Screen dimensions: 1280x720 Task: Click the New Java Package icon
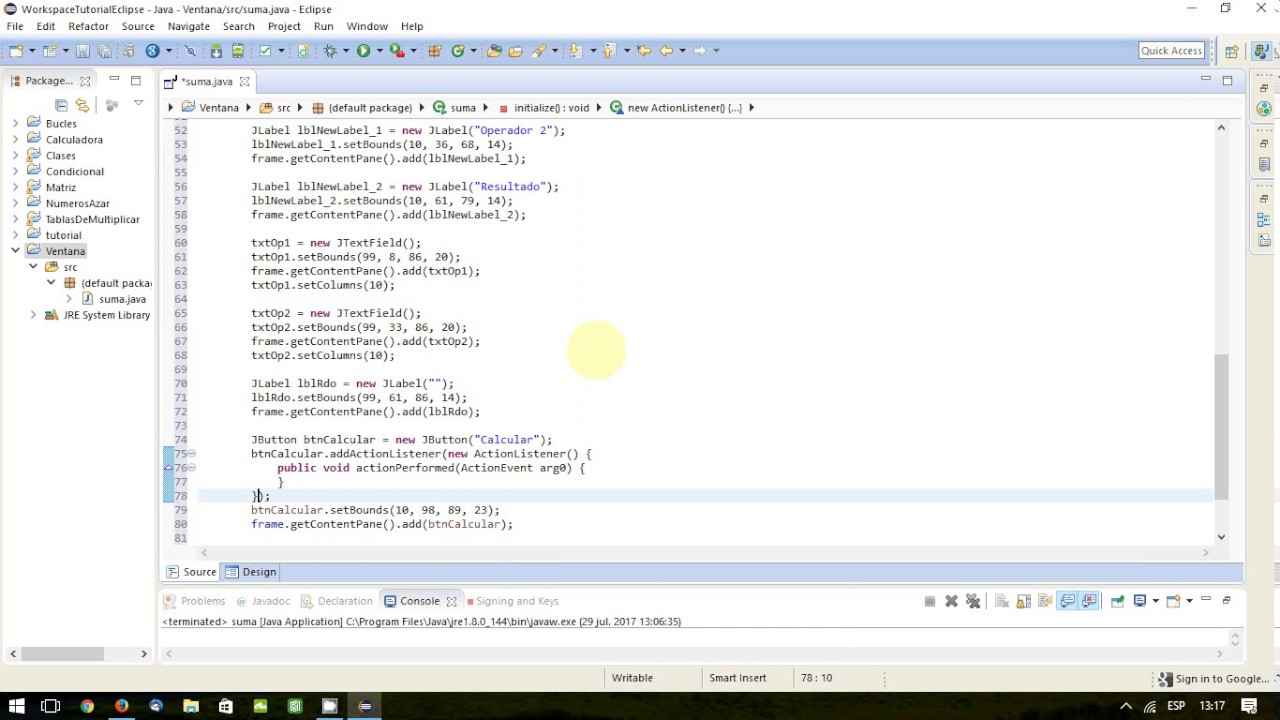(435, 50)
